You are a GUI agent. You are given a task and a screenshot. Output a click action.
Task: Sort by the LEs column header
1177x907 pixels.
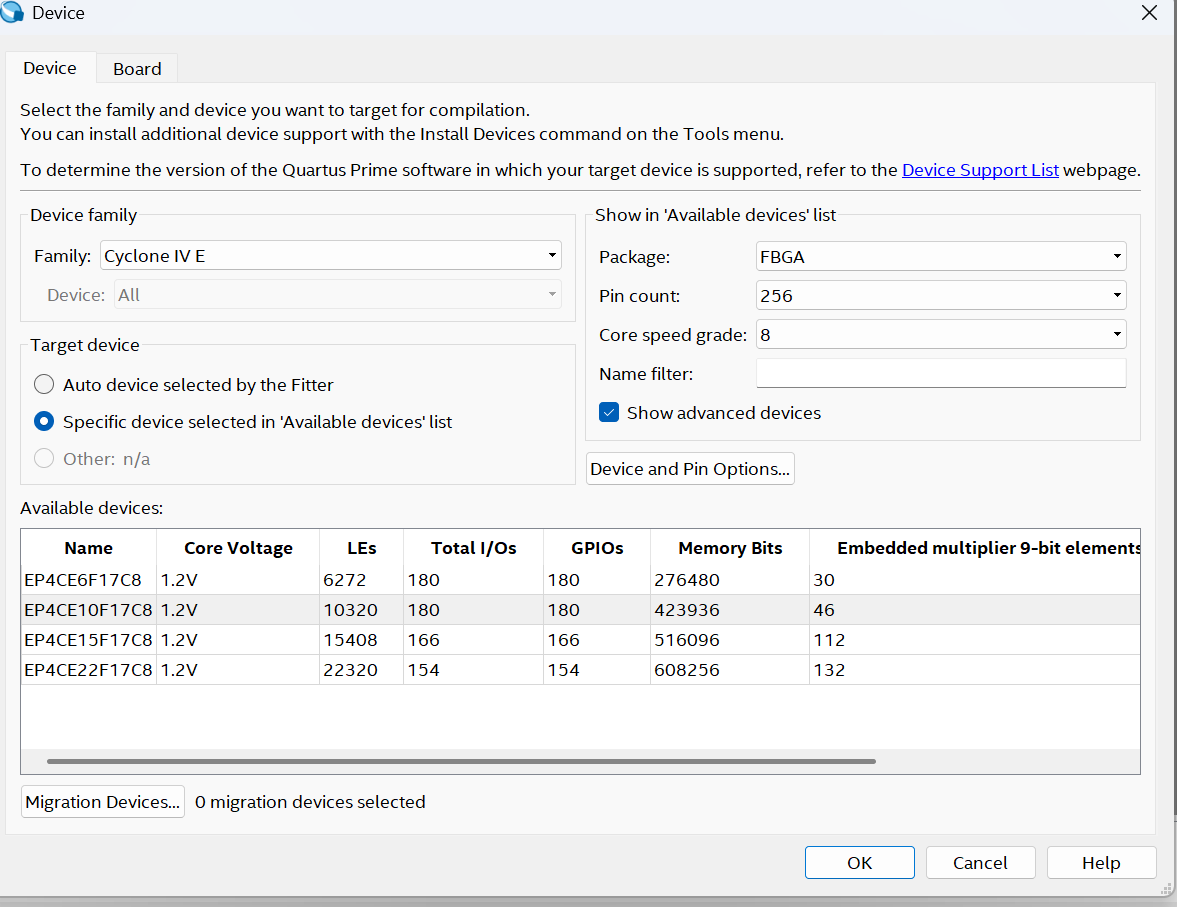(361, 548)
